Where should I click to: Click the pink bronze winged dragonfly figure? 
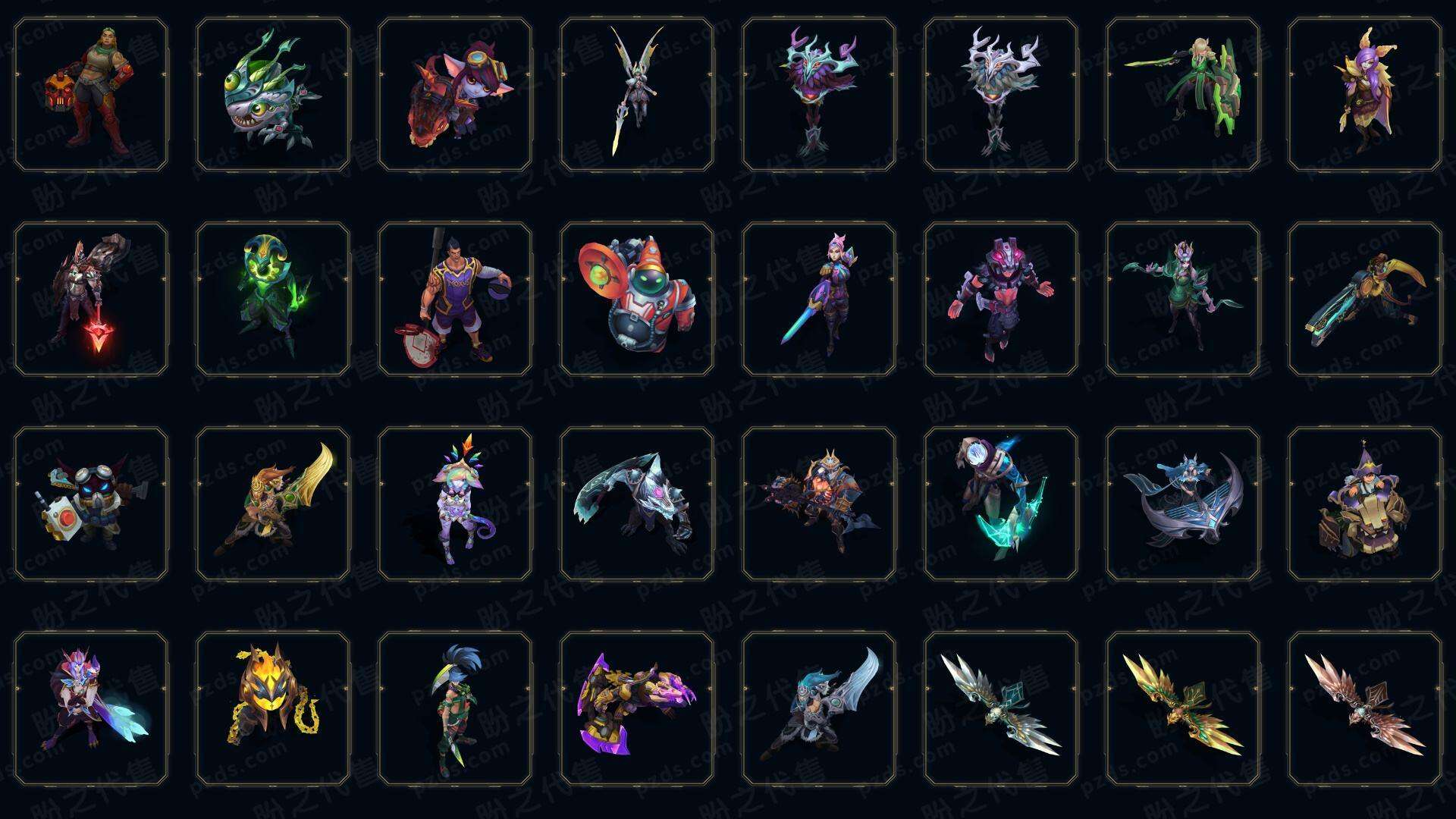click(1365, 708)
